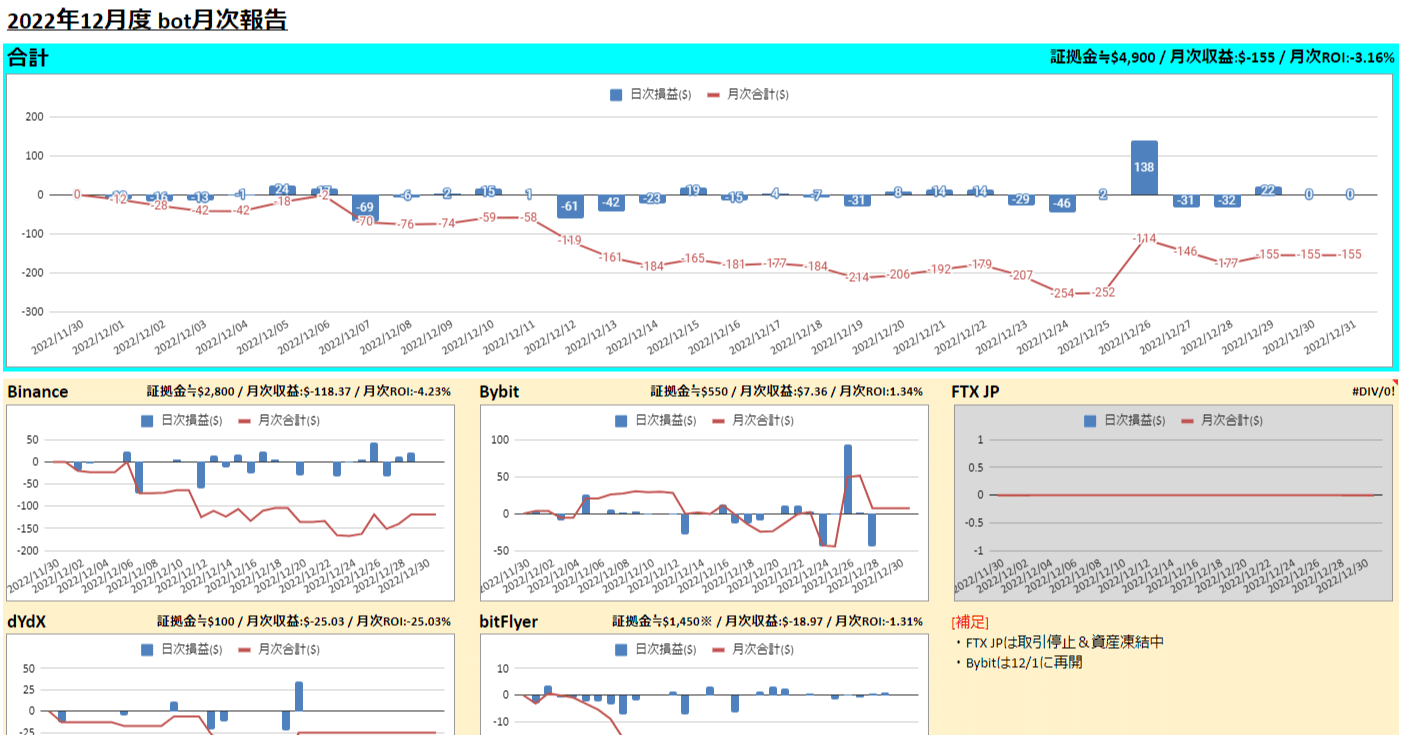The width and height of the screenshot is (1405, 735).
Task: Click 月次合計($) legend text in the Binance chart
Action: [289, 421]
